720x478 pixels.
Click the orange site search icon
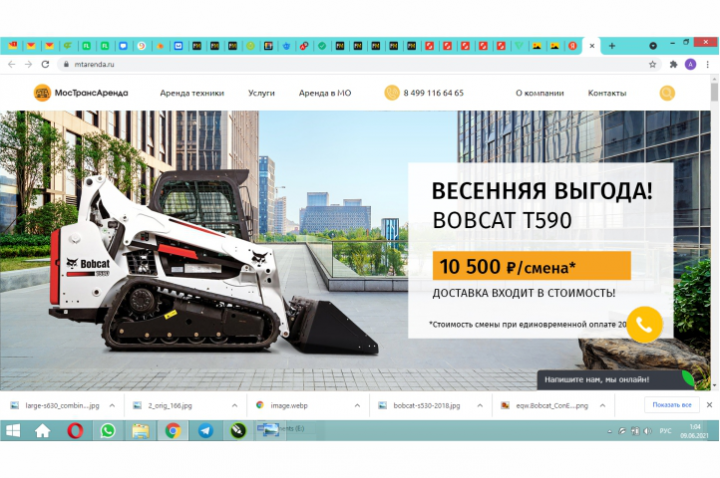click(667, 93)
